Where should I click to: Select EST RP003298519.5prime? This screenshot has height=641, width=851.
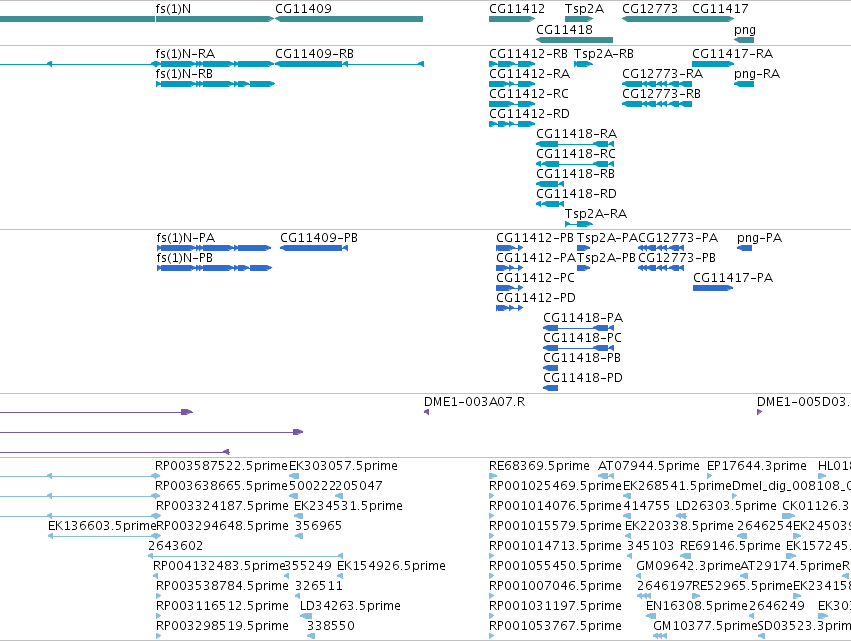tap(222, 626)
